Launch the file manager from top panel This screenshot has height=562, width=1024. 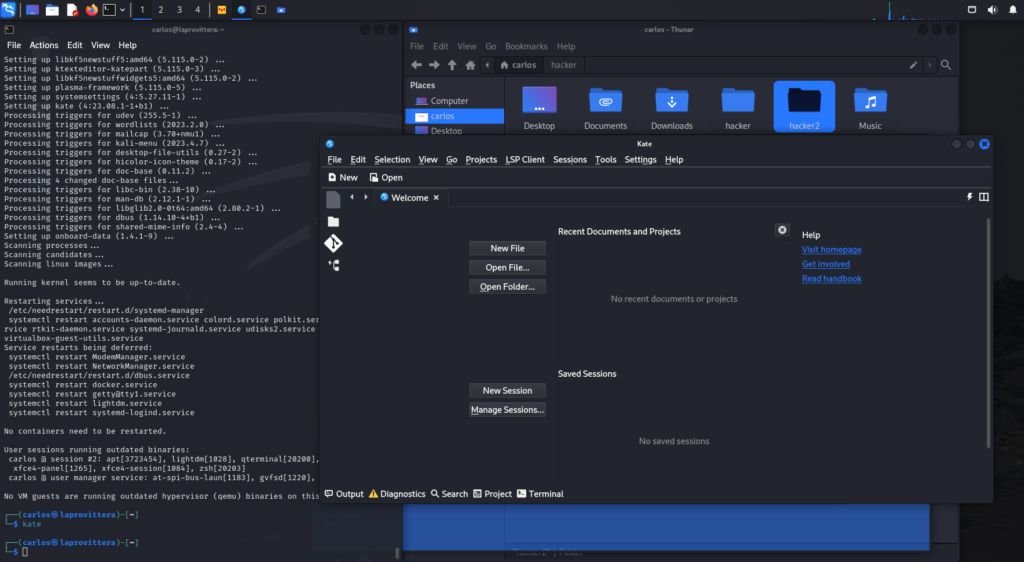point(52,10)
